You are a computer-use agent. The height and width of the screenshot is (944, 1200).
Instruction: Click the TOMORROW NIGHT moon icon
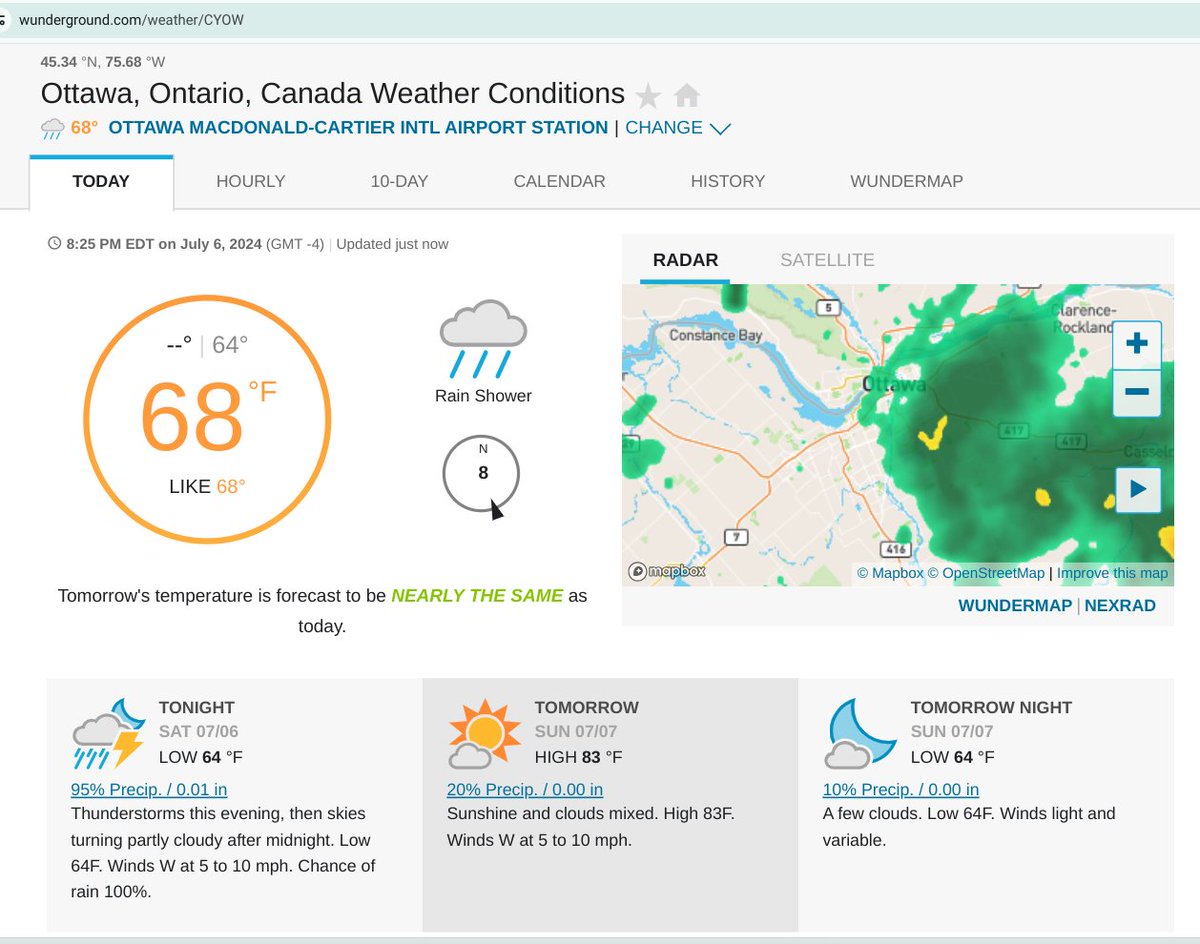[860, 733]
